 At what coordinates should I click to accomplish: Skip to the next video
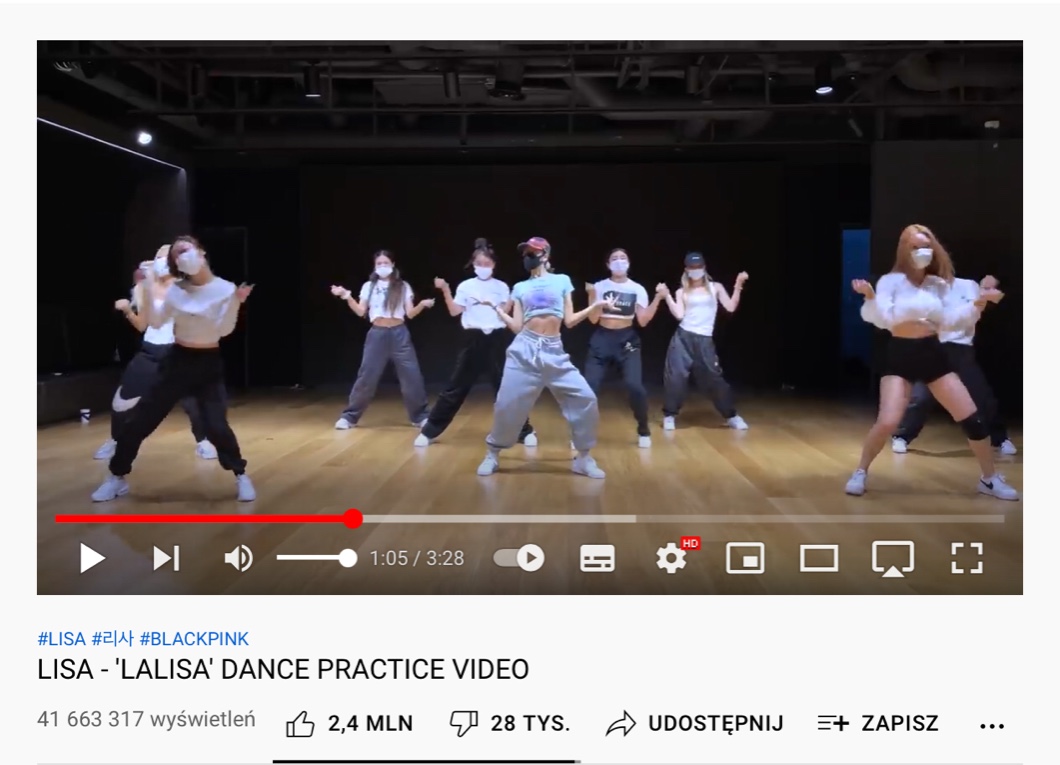(x=166, y=558)
